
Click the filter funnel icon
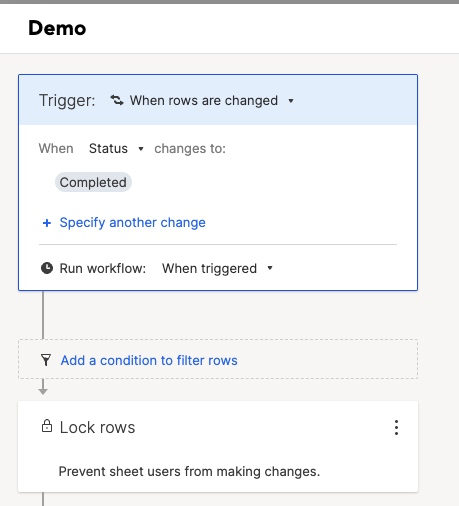[x=46, y=360]
